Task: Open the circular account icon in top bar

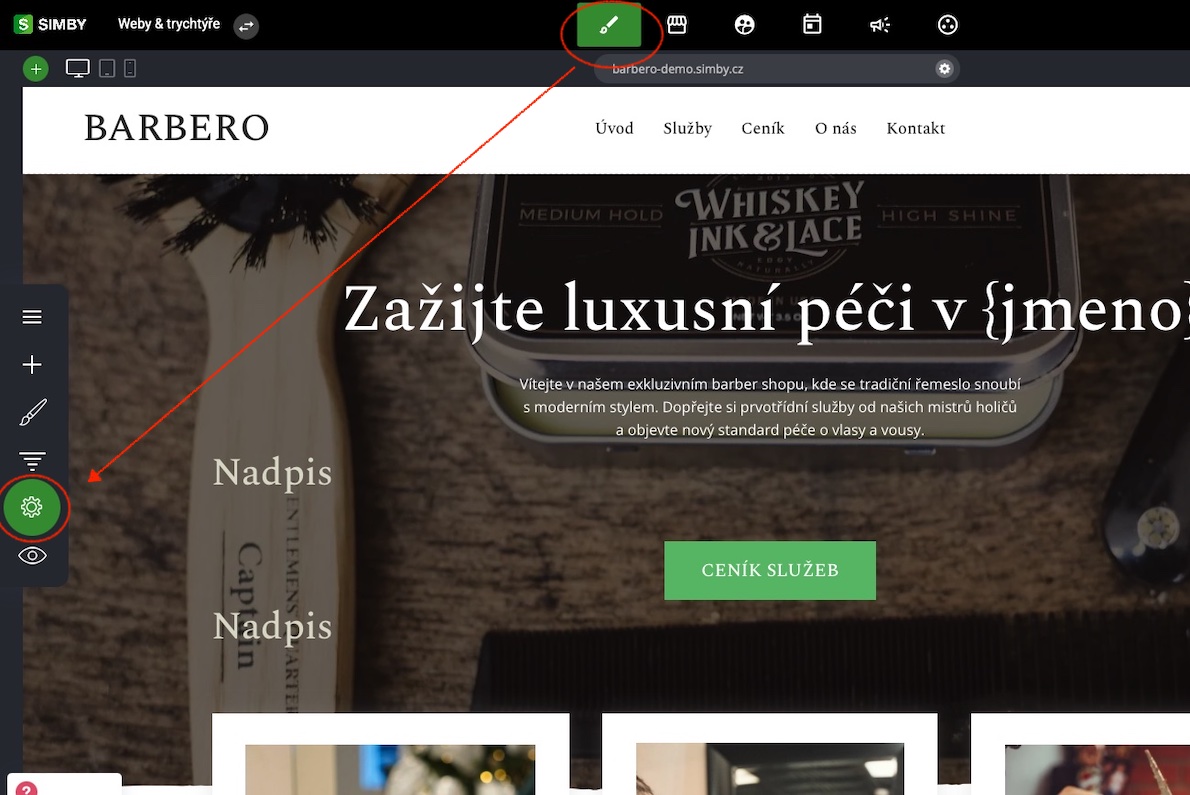Action: [x=947, y=25]
